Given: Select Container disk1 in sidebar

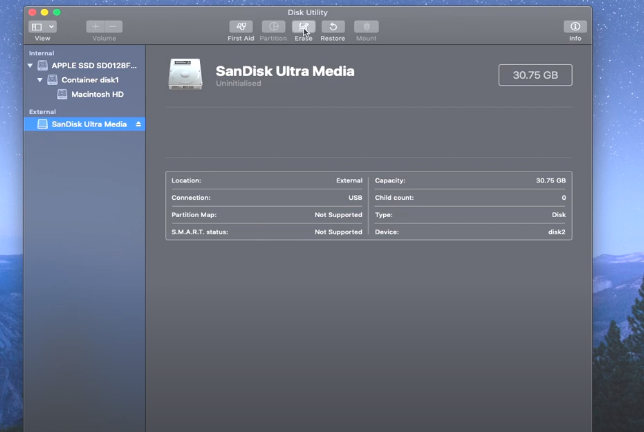Looking at the screenshot, I should [x=90, y=80].
